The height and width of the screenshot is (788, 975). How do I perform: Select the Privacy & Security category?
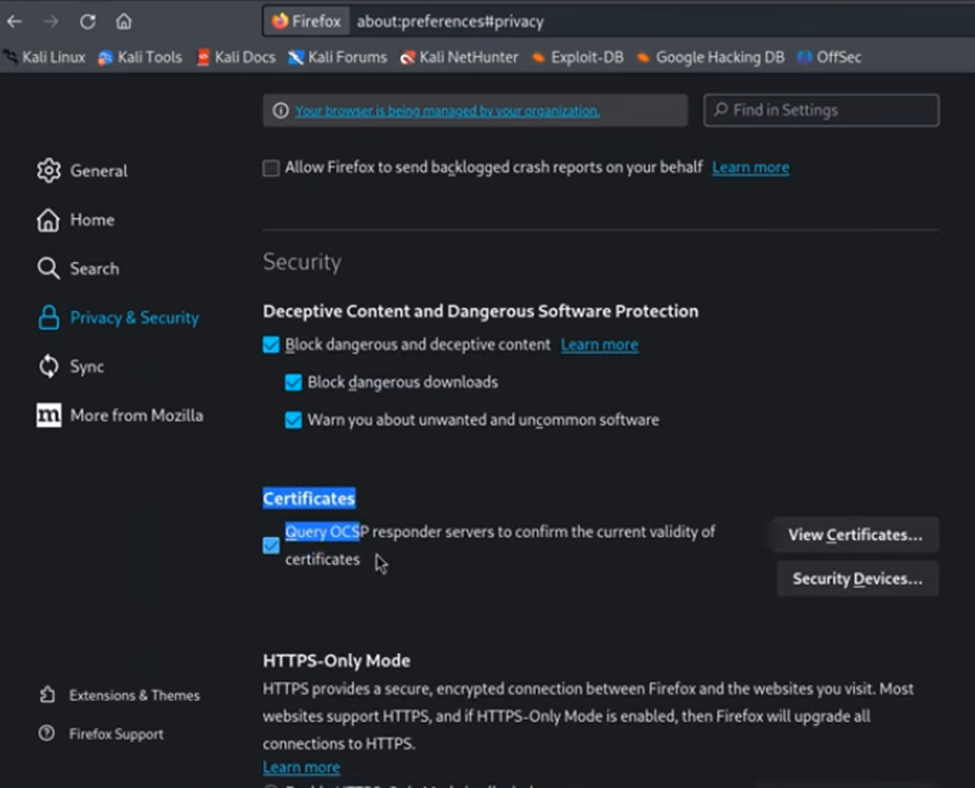134,317
